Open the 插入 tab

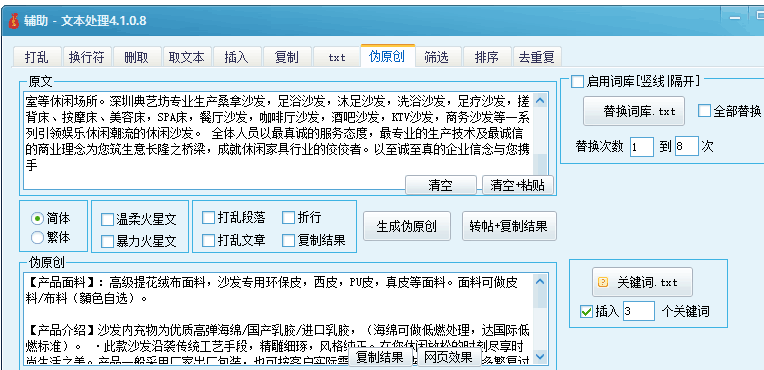(x=237, y=57)
